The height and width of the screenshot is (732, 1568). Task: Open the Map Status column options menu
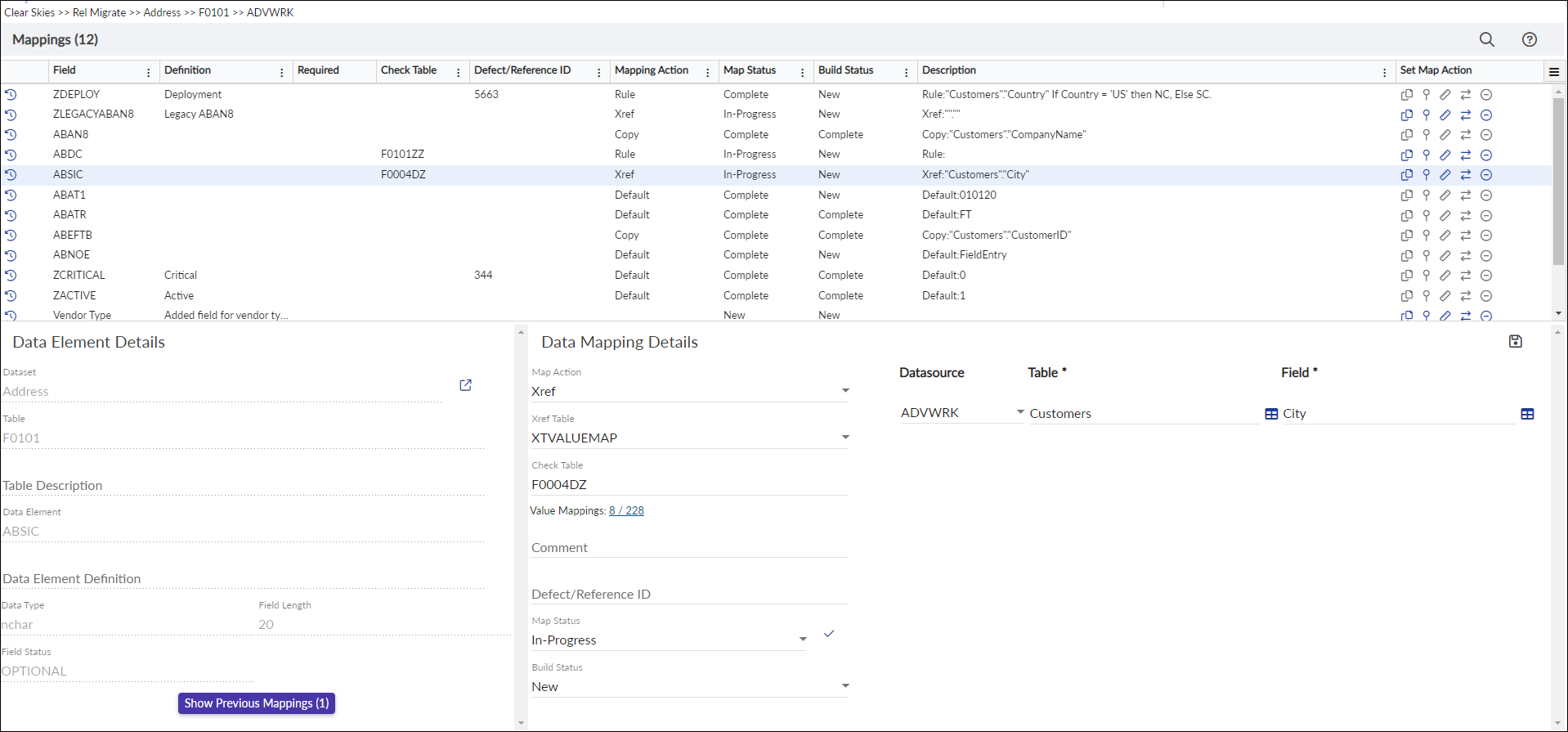[x=802, y=72]
